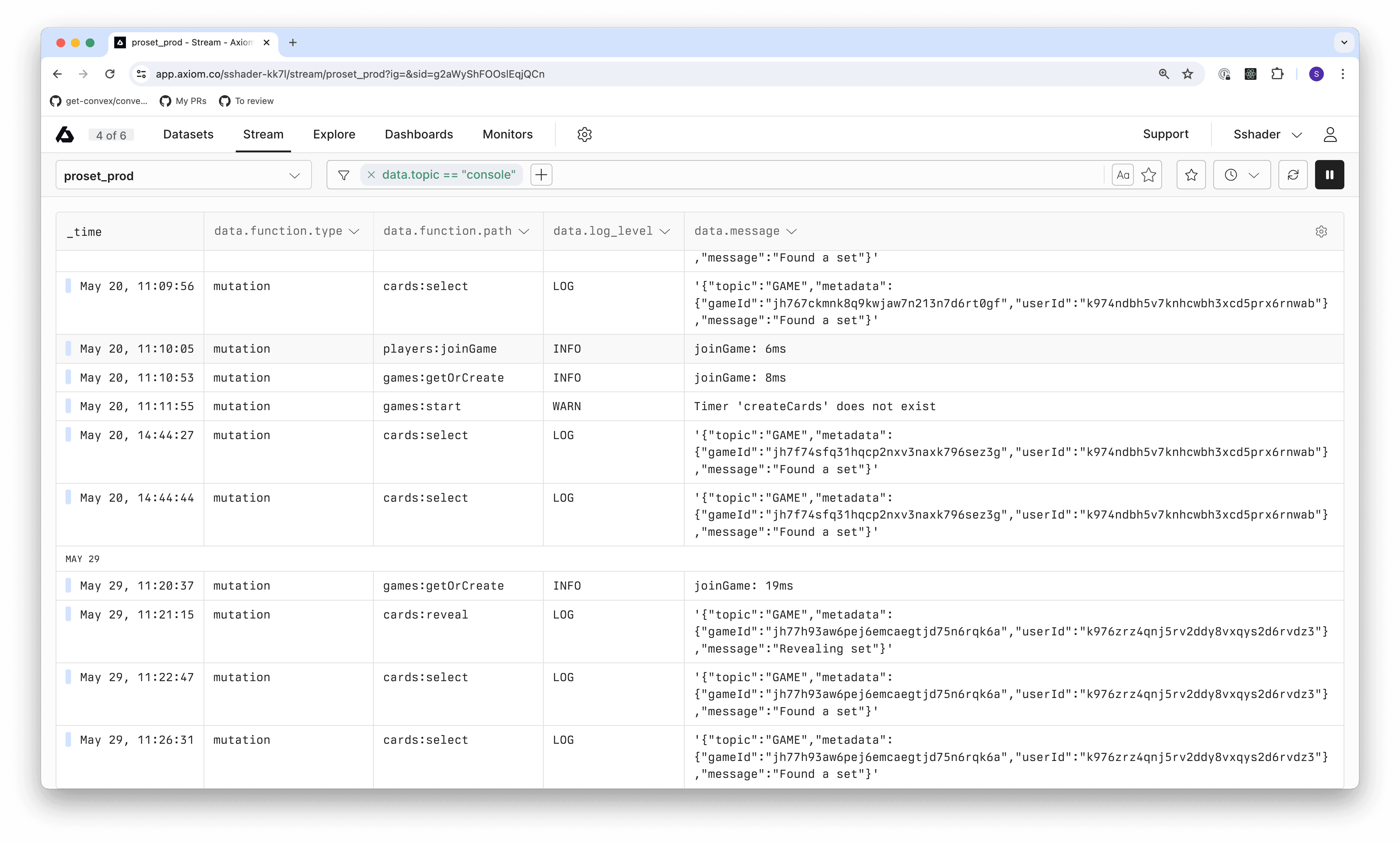
Task: Add a new filter with plus button
Action: 541,175
